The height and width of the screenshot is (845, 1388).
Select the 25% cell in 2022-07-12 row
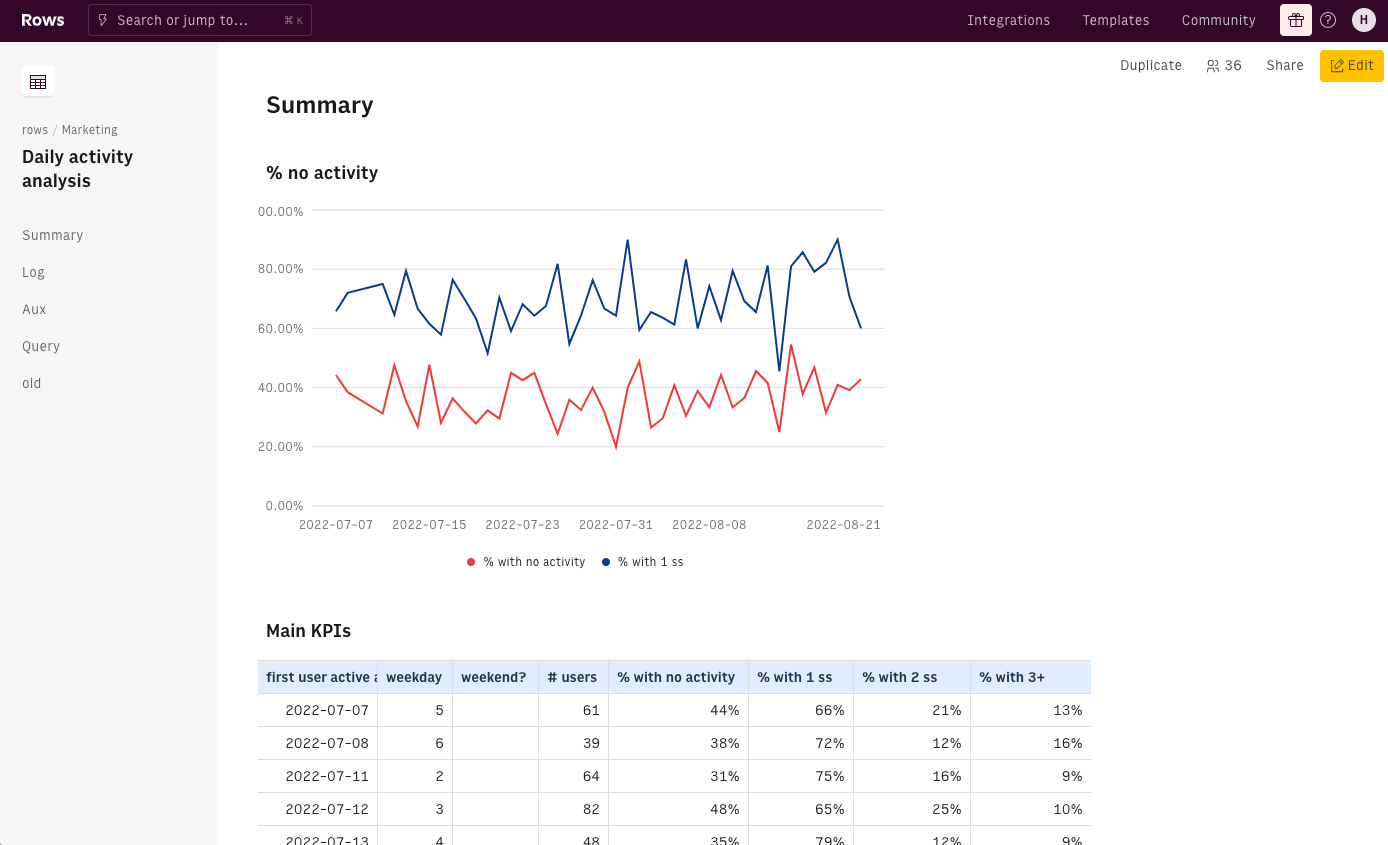[912, 809]
